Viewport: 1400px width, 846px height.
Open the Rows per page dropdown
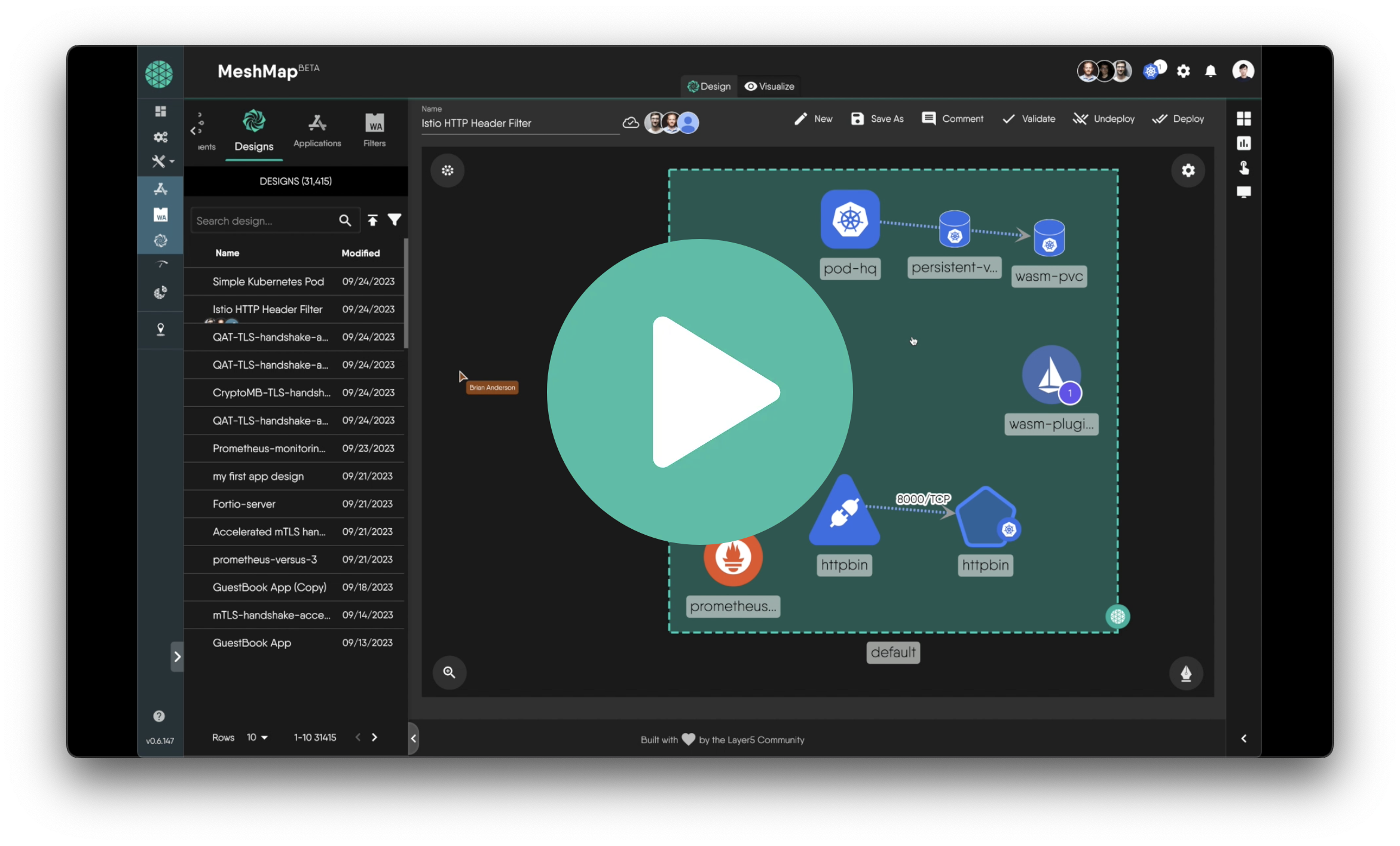[x=258, y=737]
